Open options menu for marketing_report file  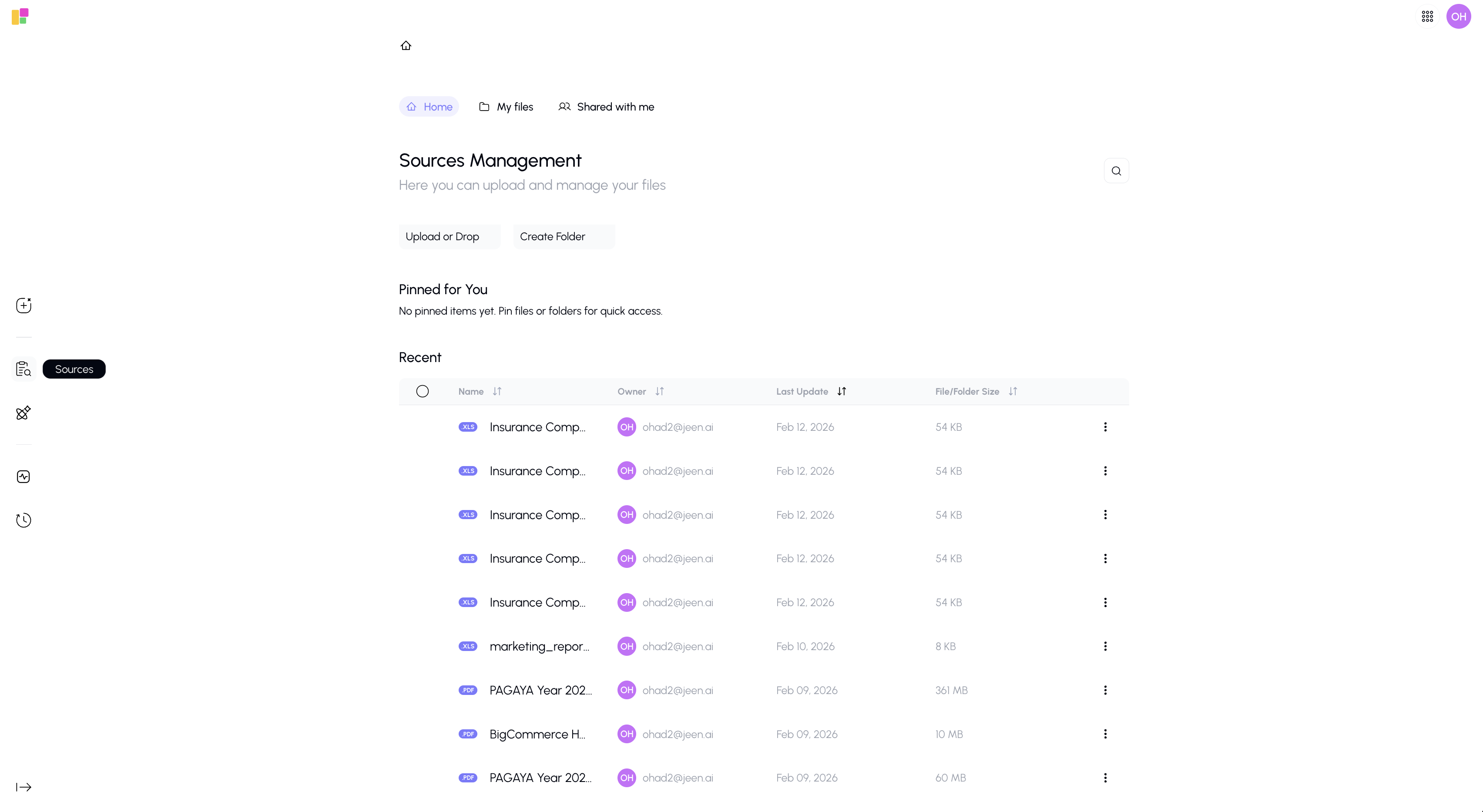click(x=1105, y=646)
